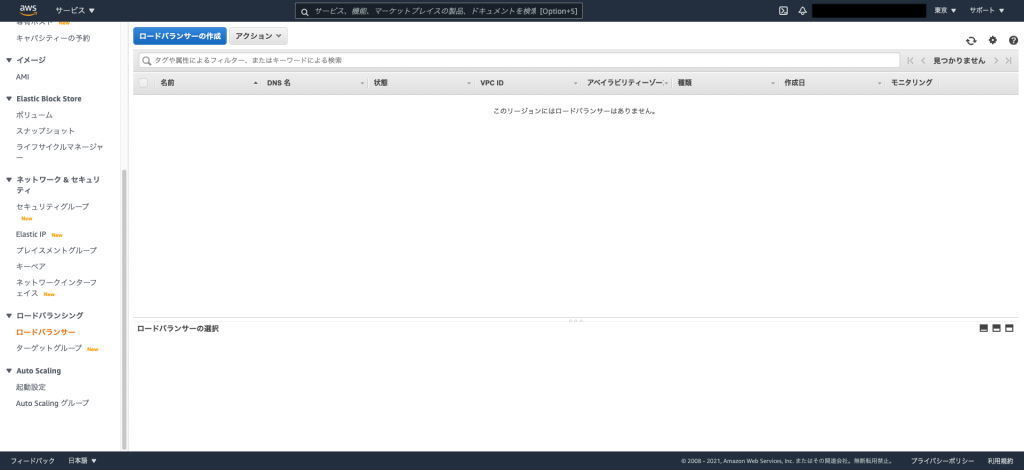Tick the select-all checkbox in table header
The width and height of the screenshot is (1024, 470).
tap(143, 83)
